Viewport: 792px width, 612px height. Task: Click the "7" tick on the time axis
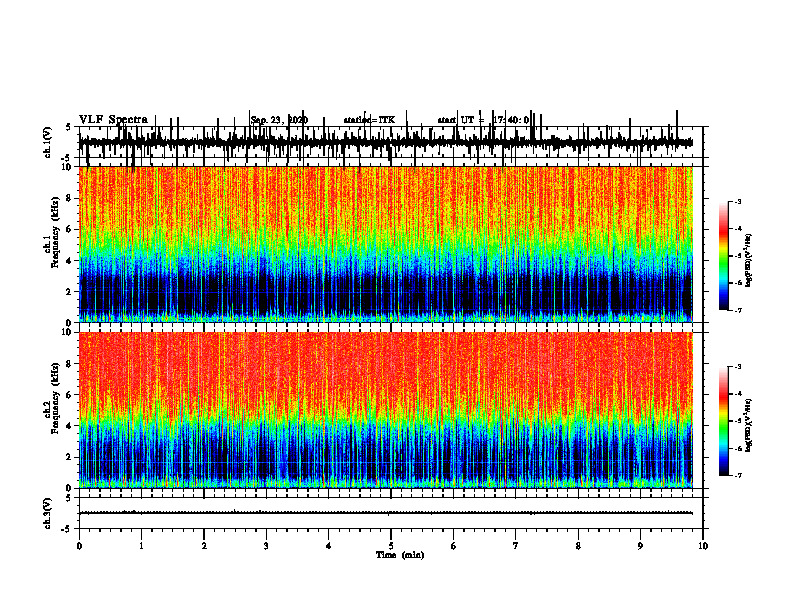[x=516, y=546]
